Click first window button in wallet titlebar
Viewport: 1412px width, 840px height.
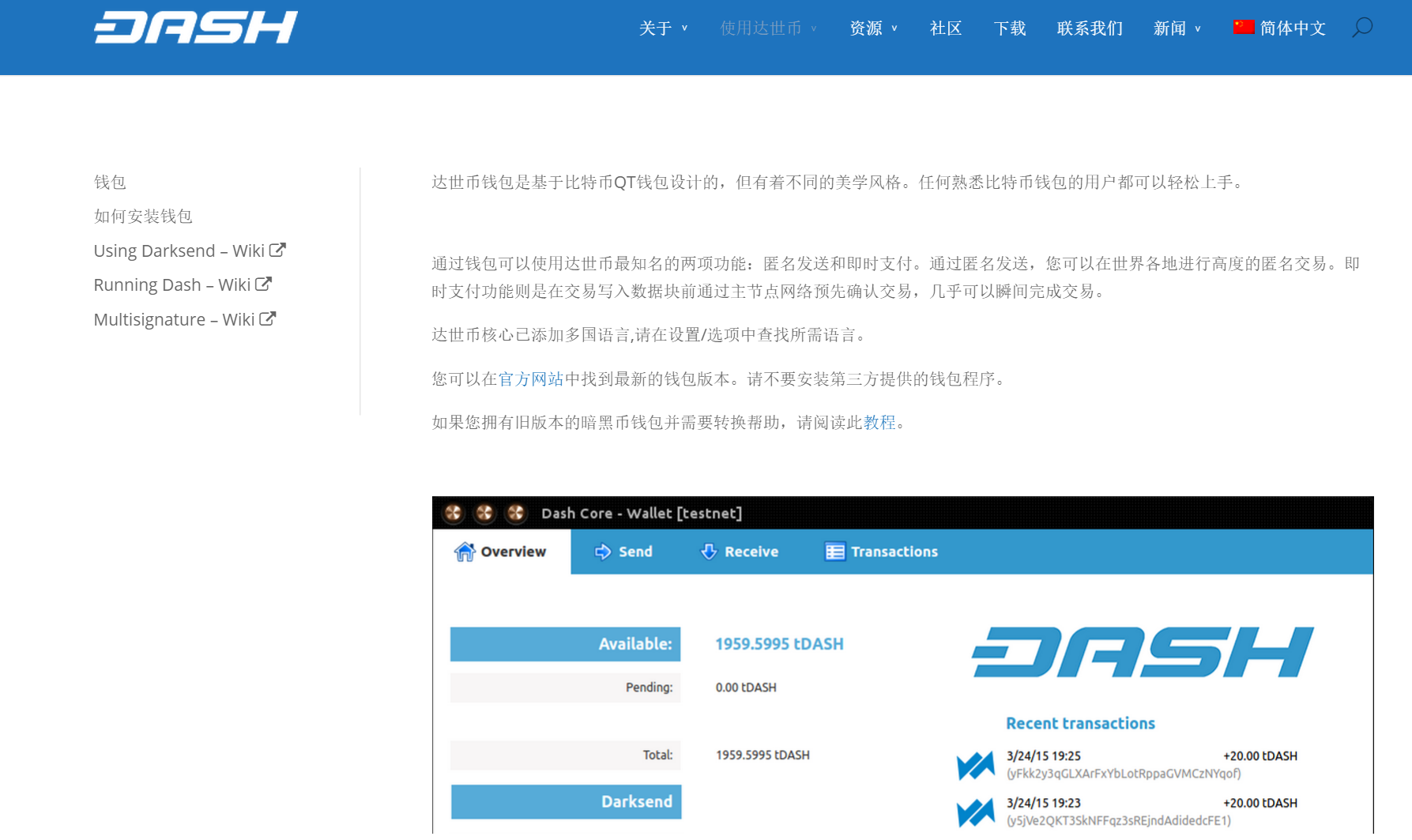[454, 513]
